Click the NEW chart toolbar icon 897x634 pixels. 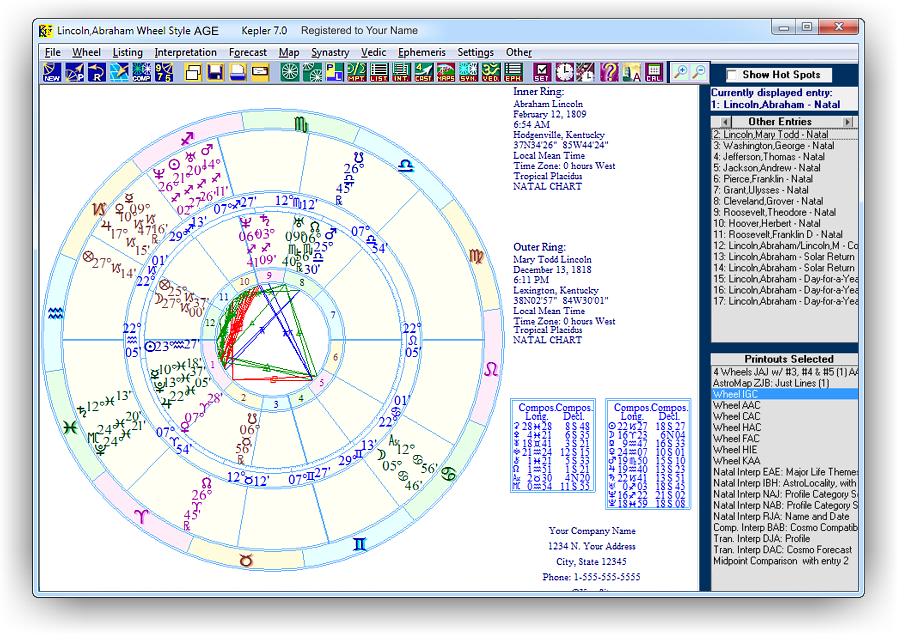pyautogui.click(x=52, y=73)
